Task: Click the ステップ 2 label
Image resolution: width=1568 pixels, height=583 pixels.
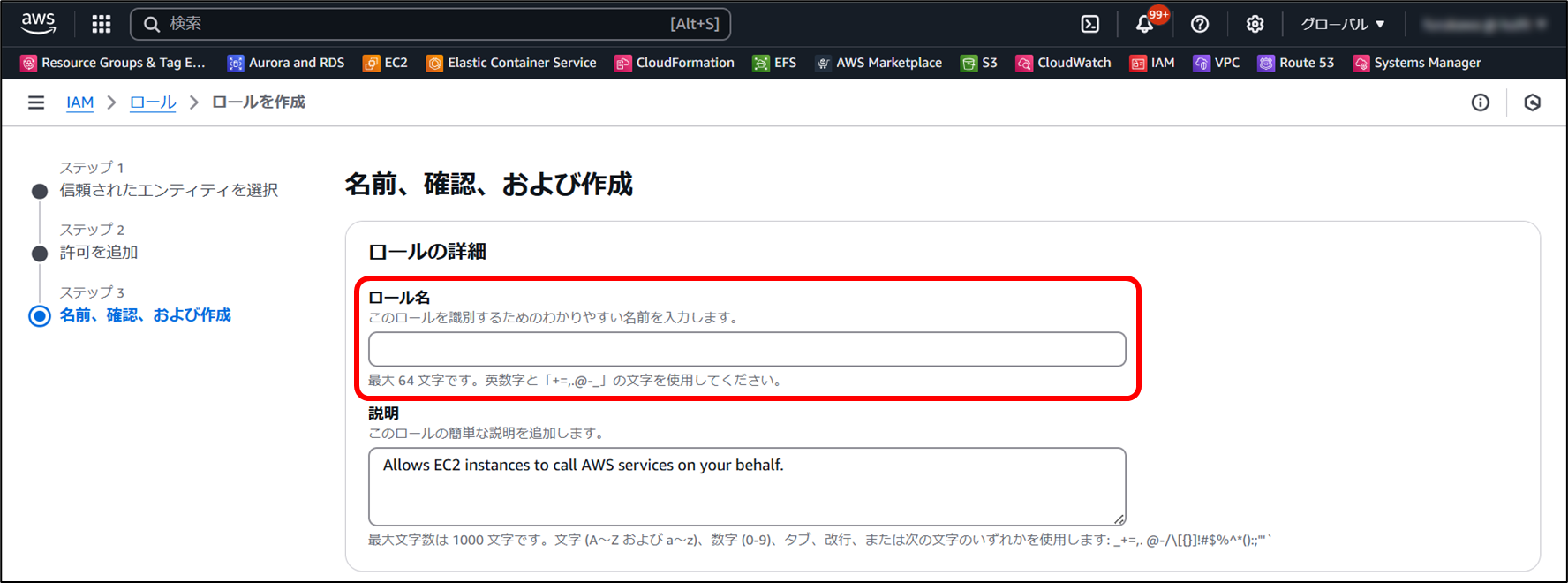Action: [92, 229]
